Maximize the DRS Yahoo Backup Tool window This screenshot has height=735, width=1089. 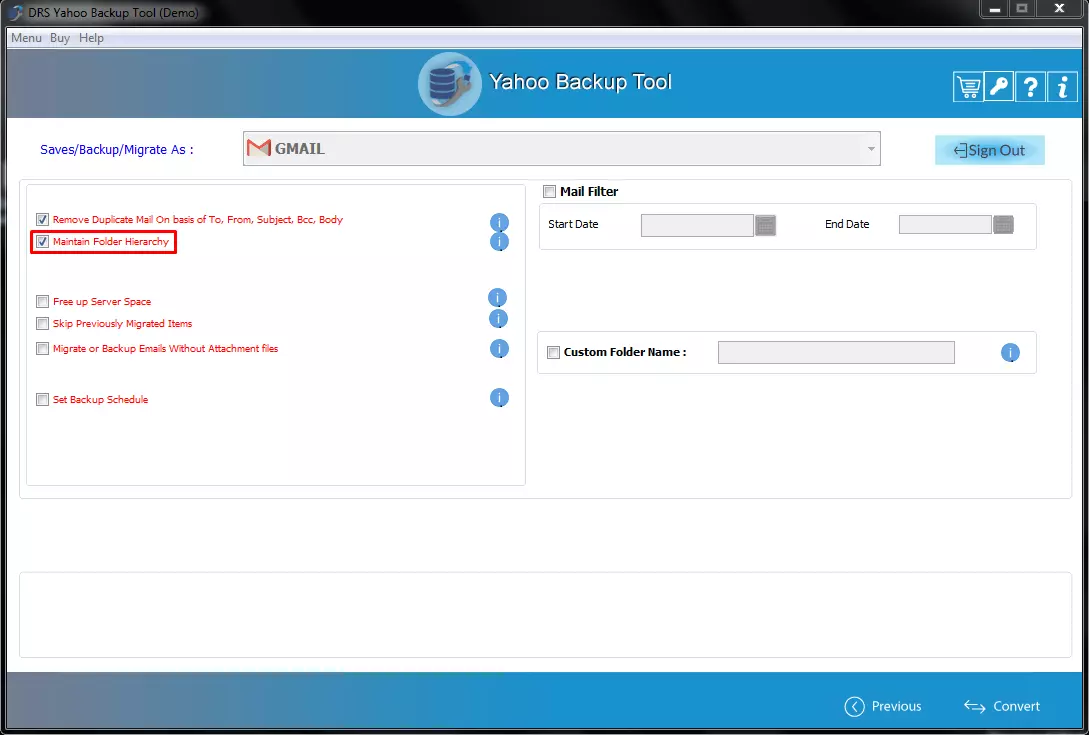[1022, 9]
